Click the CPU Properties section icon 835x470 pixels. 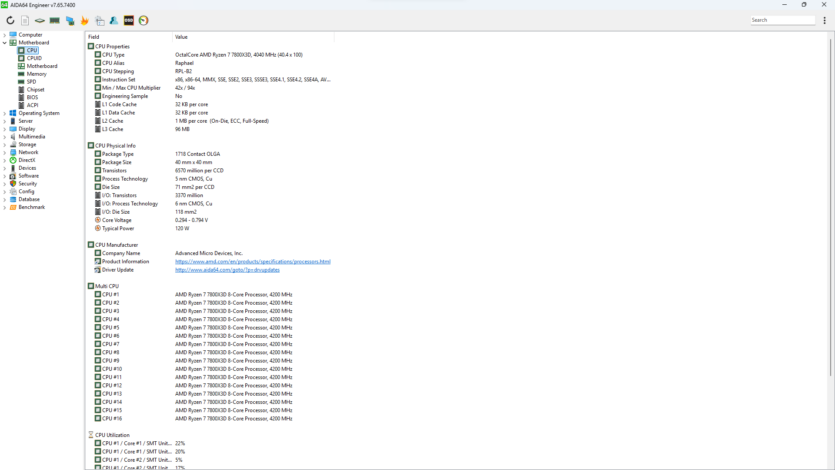pyautogui.click(x=91, y=46)
